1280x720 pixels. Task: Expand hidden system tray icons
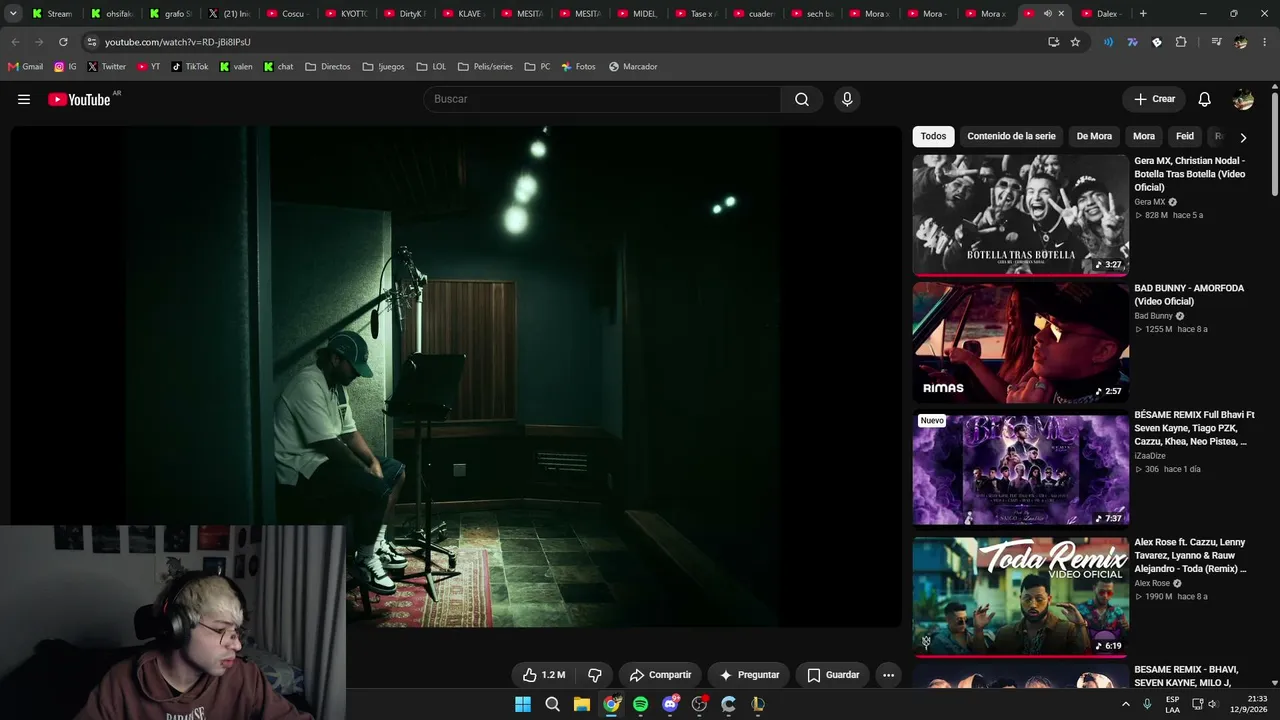click(1125, 704)
